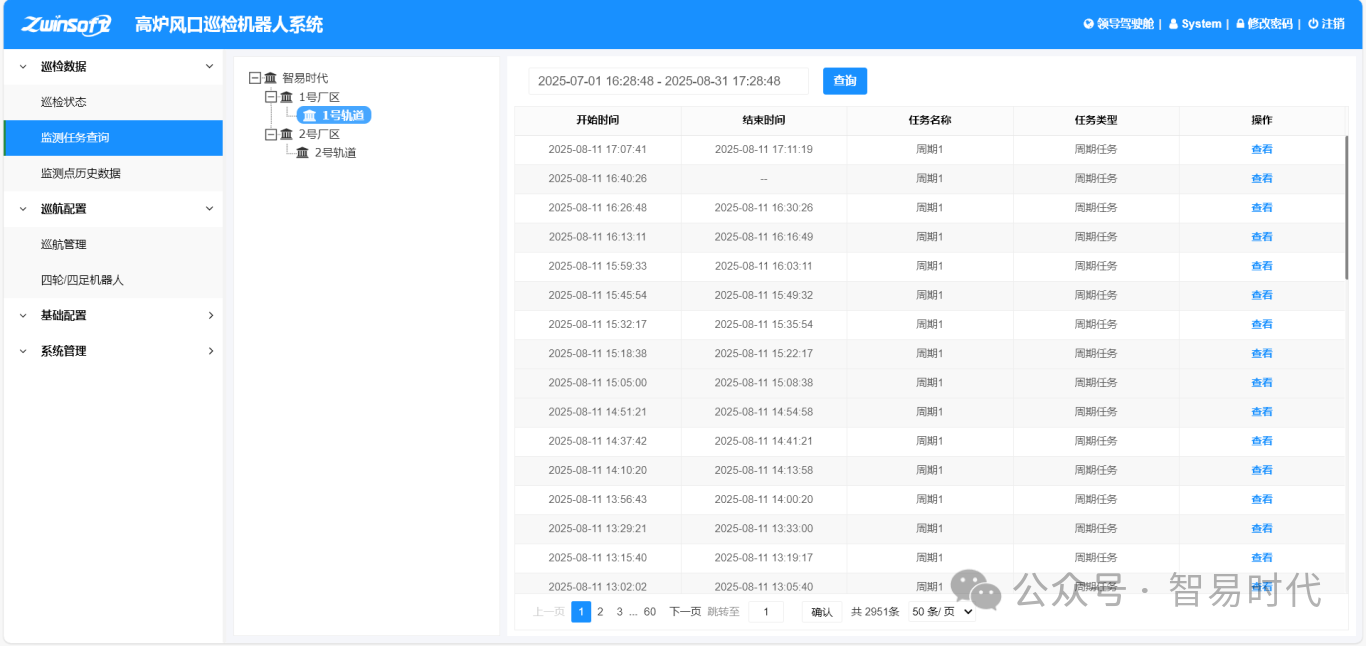The image size is (1366, 646).
Task: Click the Zwinsoft logo in header
Action: (66, 24)
